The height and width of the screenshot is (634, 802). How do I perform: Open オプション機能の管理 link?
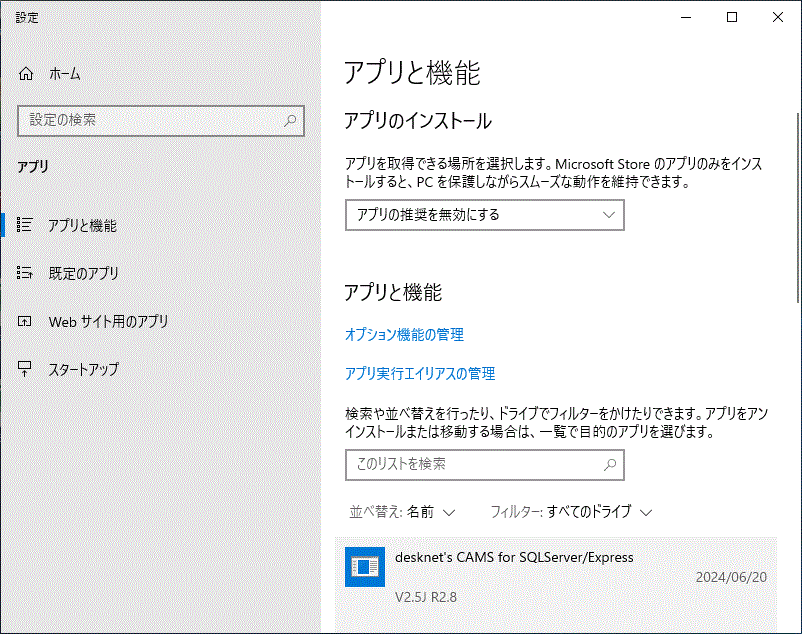[x=404, y=334]
